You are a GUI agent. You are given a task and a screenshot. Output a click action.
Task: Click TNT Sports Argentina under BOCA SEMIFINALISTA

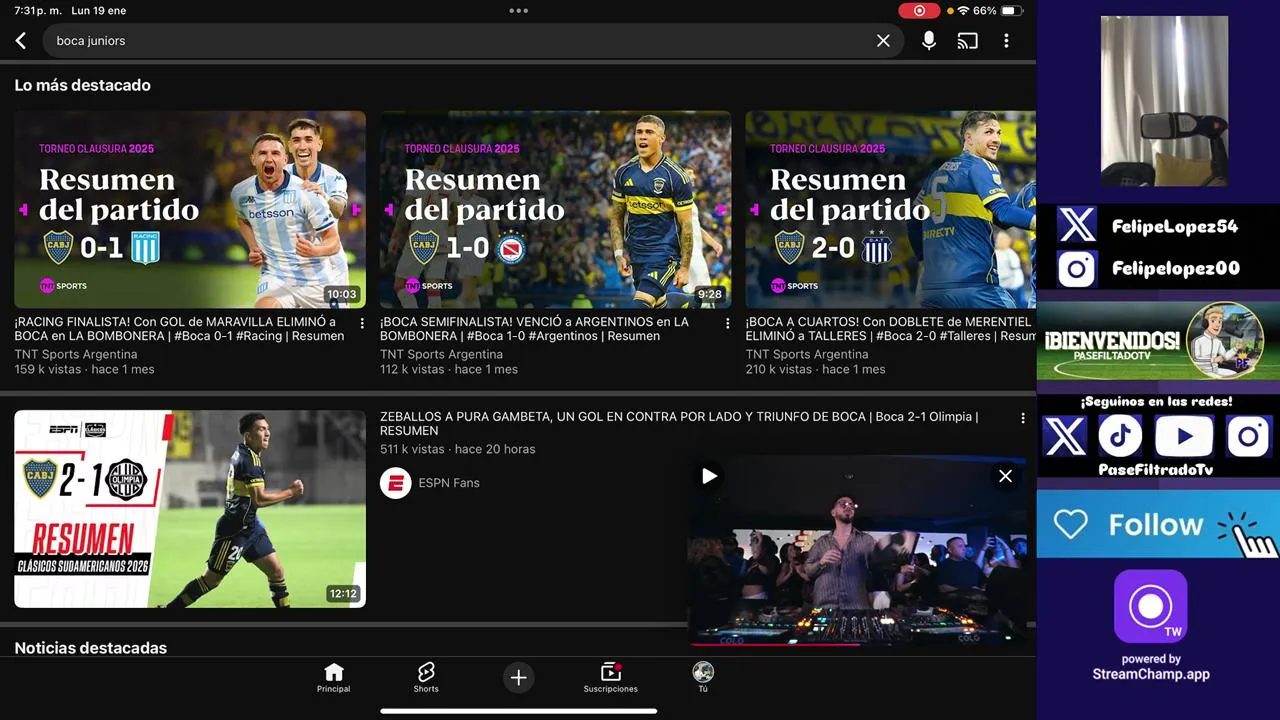[441, 354]
